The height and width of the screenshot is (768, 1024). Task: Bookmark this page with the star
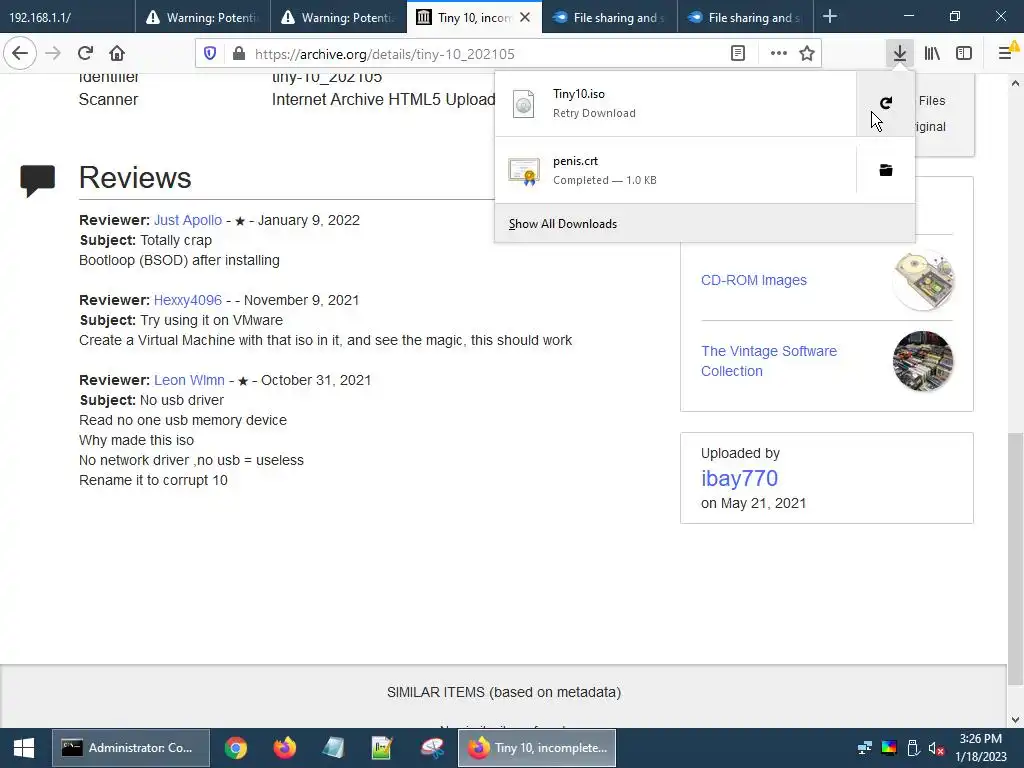pyautogui.click(x=807, y=54)
